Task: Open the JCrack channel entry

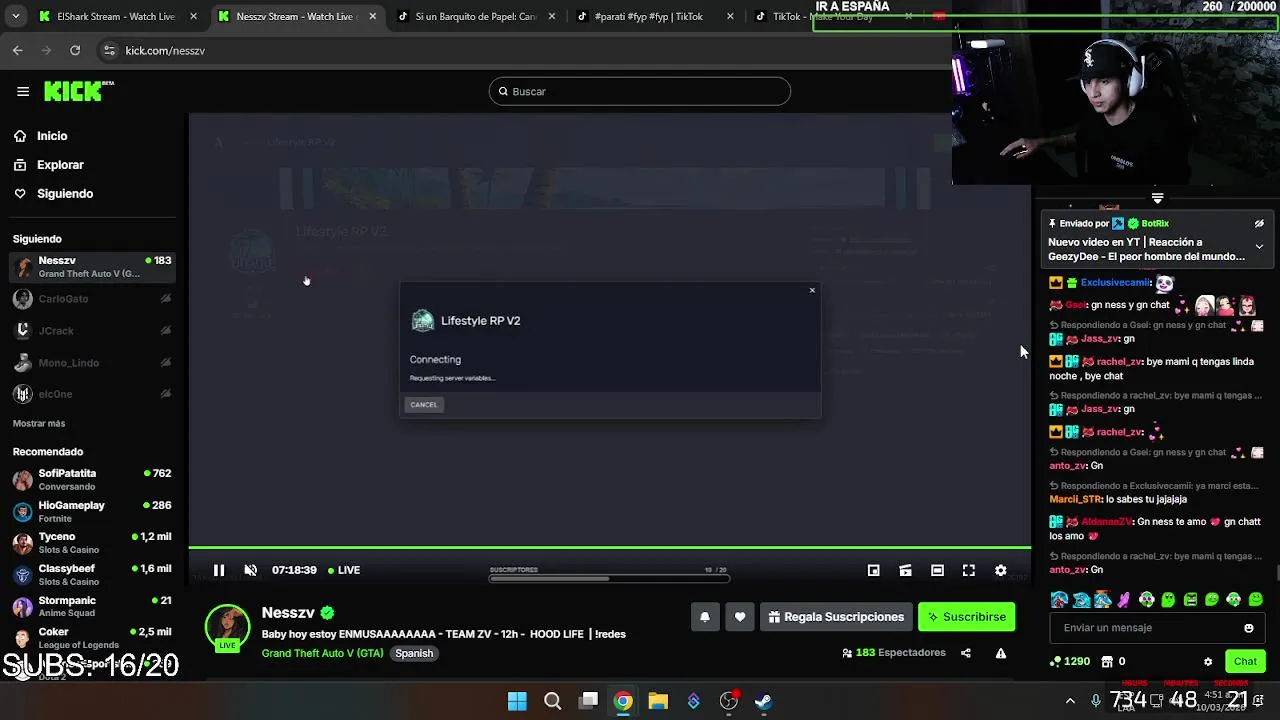Action: (92, 331)
